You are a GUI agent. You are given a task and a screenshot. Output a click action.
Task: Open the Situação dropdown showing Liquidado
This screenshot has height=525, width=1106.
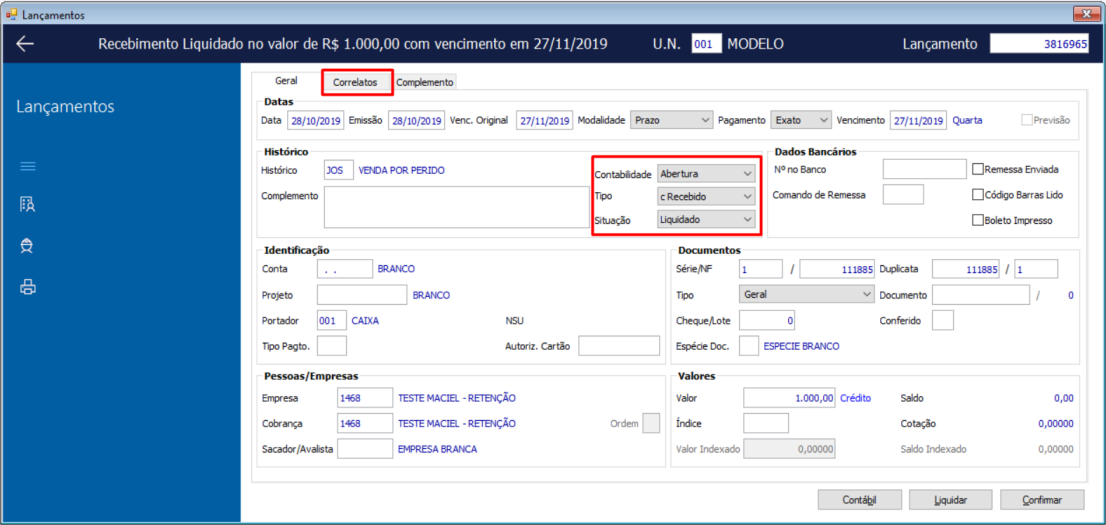coord(706,219)
